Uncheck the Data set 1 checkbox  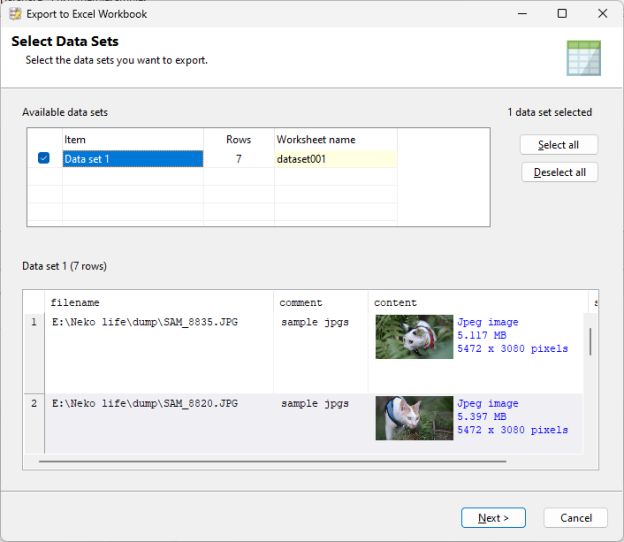tap(44, 158)
